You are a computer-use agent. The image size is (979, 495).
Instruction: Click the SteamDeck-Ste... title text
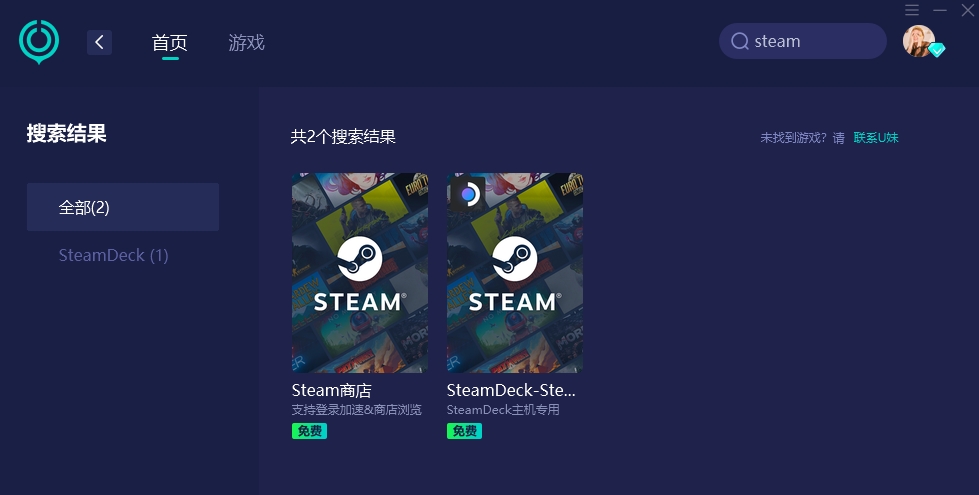[x=511, y=390]
